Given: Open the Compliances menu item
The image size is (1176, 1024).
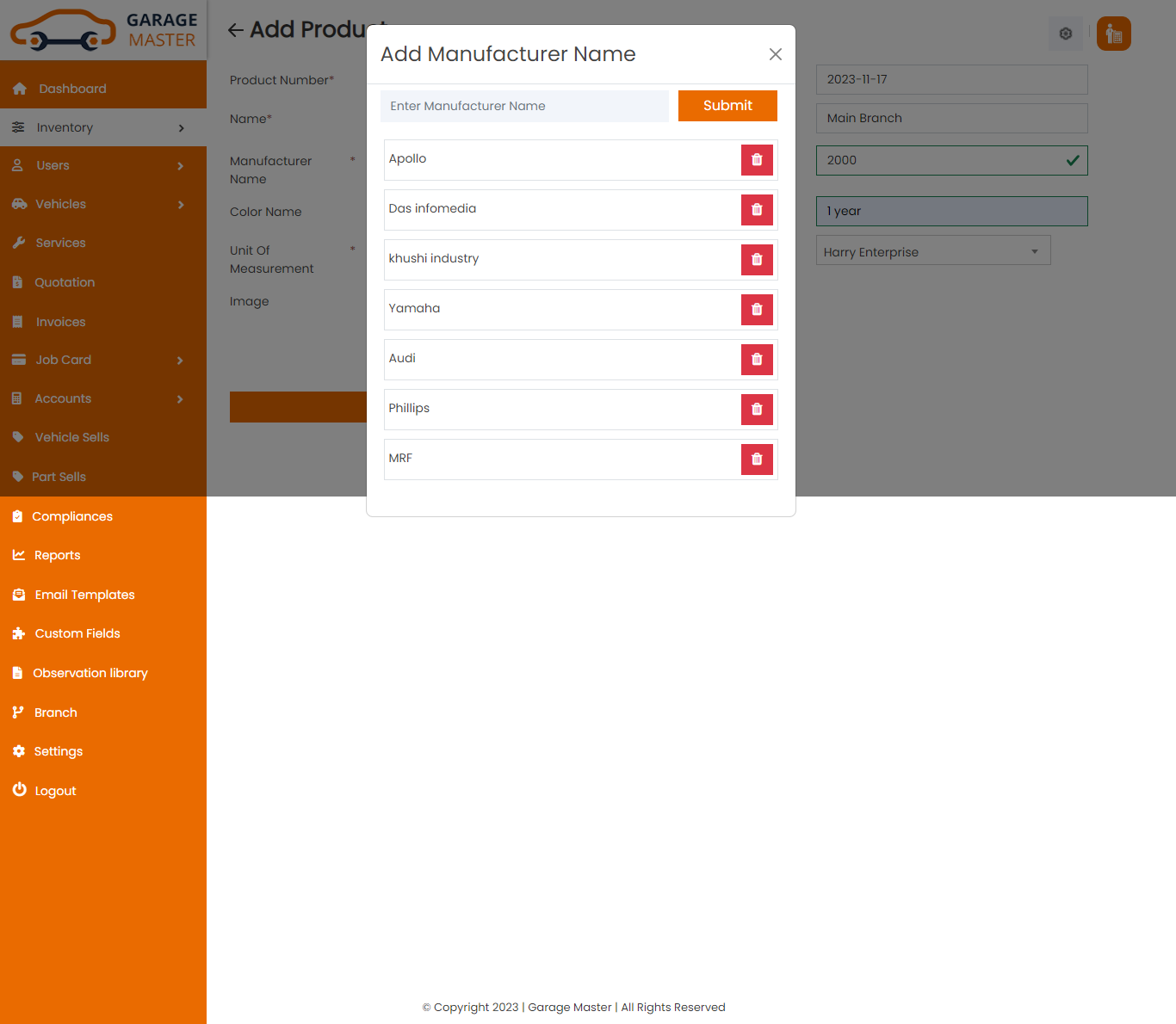Looking at the screenshot, I should (72, 516).
